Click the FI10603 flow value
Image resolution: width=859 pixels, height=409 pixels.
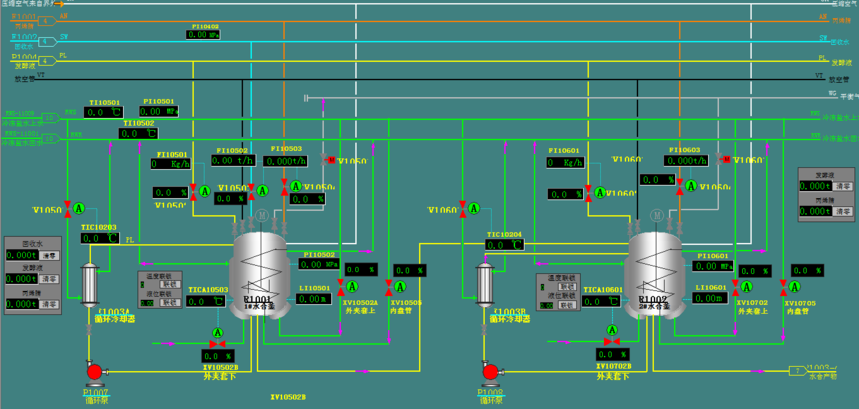tap(686, 160)
